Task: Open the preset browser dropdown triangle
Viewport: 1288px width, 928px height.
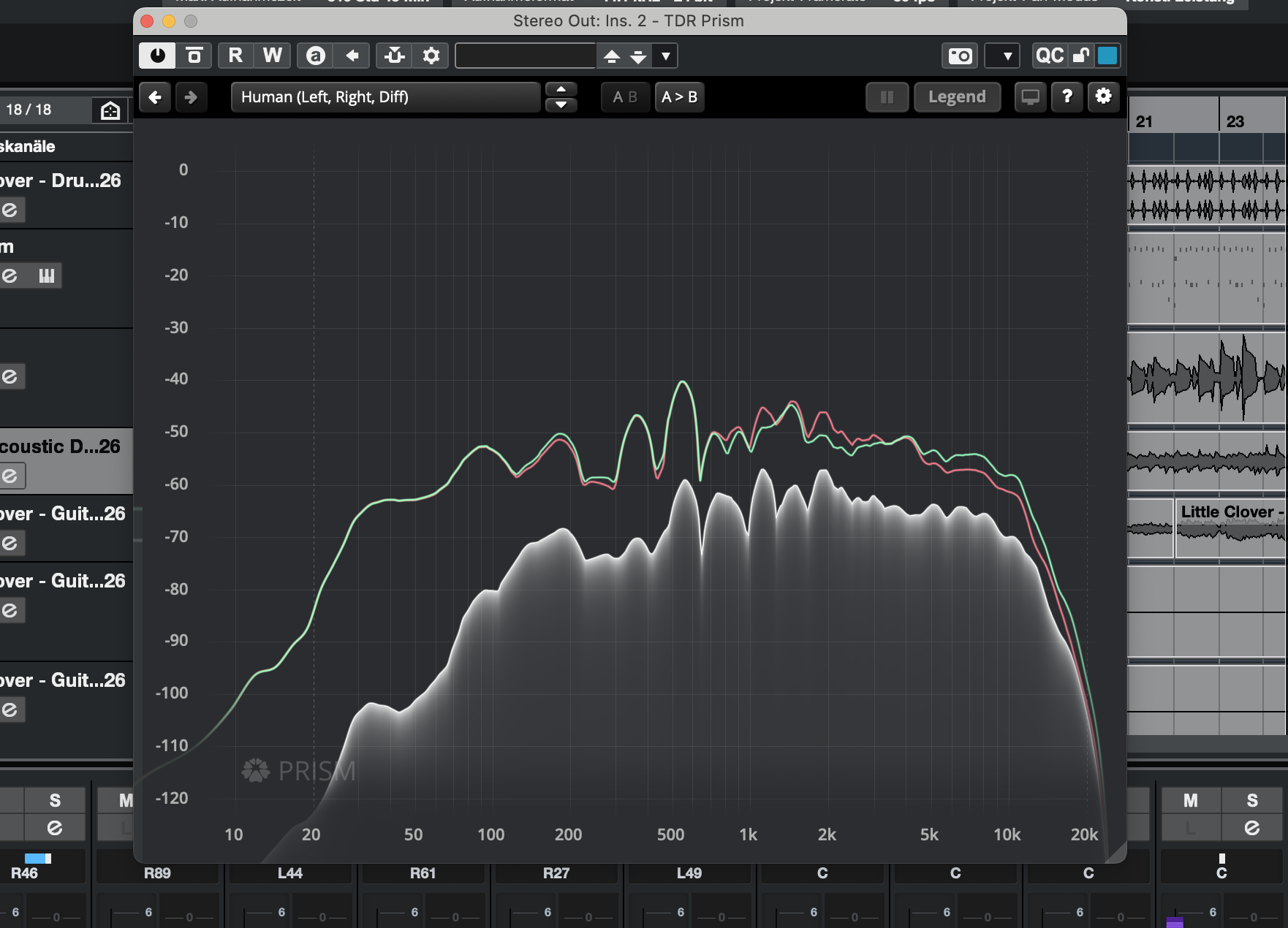Action: (665, 56)
